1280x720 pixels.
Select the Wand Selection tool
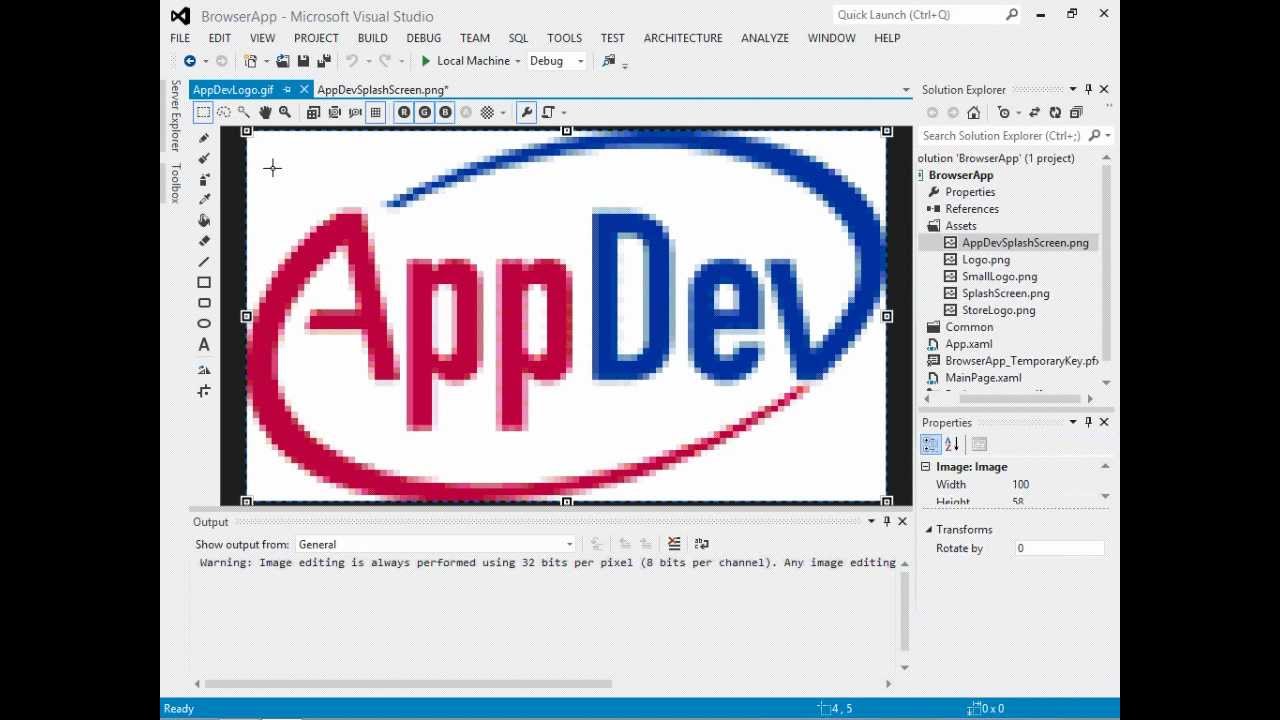[244, 112]
